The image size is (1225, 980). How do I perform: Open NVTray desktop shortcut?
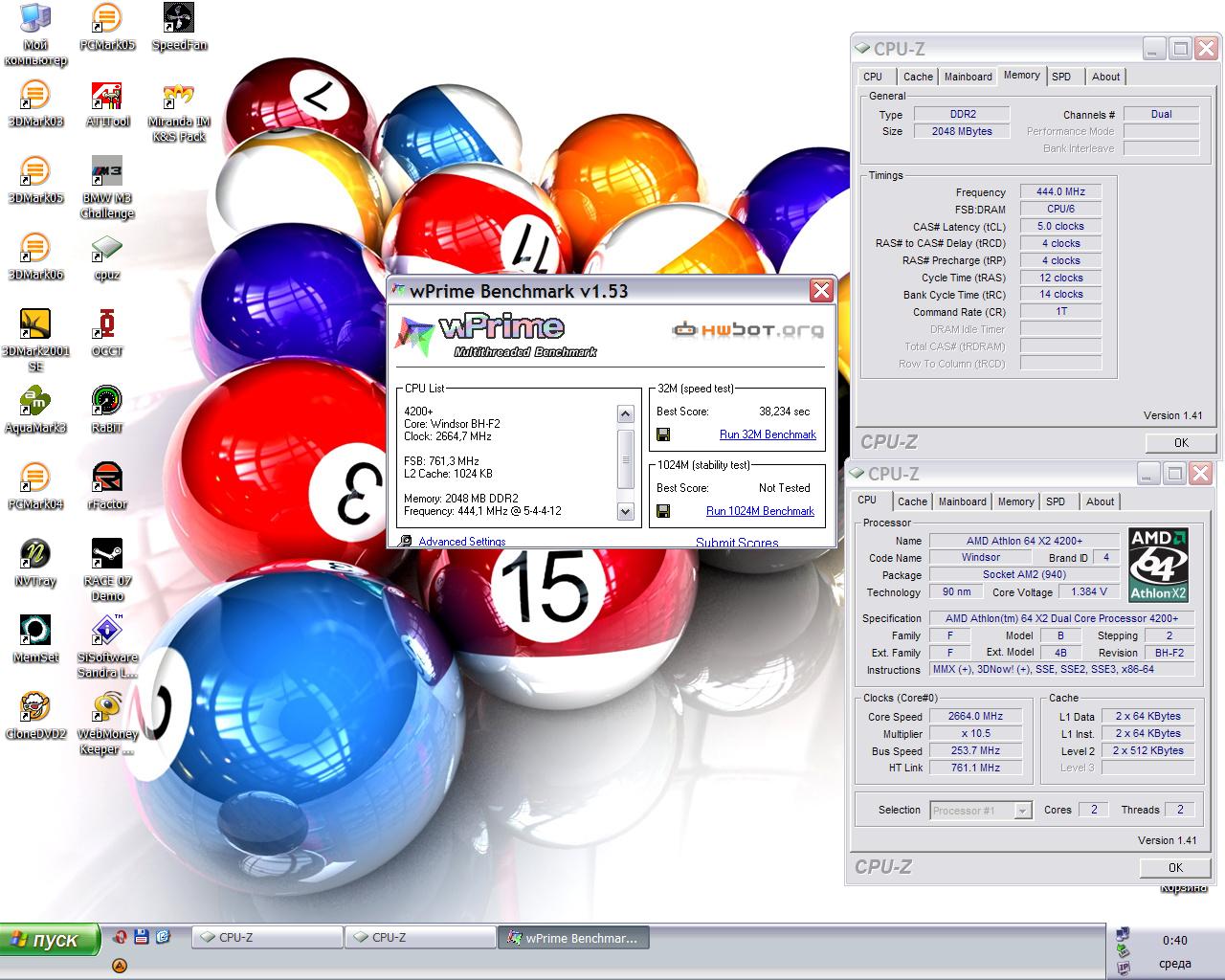[34, 563]
